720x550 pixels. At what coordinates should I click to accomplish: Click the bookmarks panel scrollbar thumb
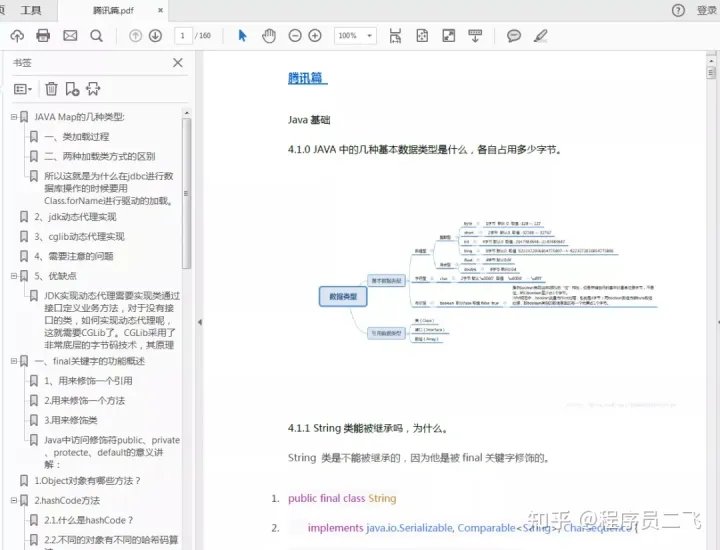(186, 193)
